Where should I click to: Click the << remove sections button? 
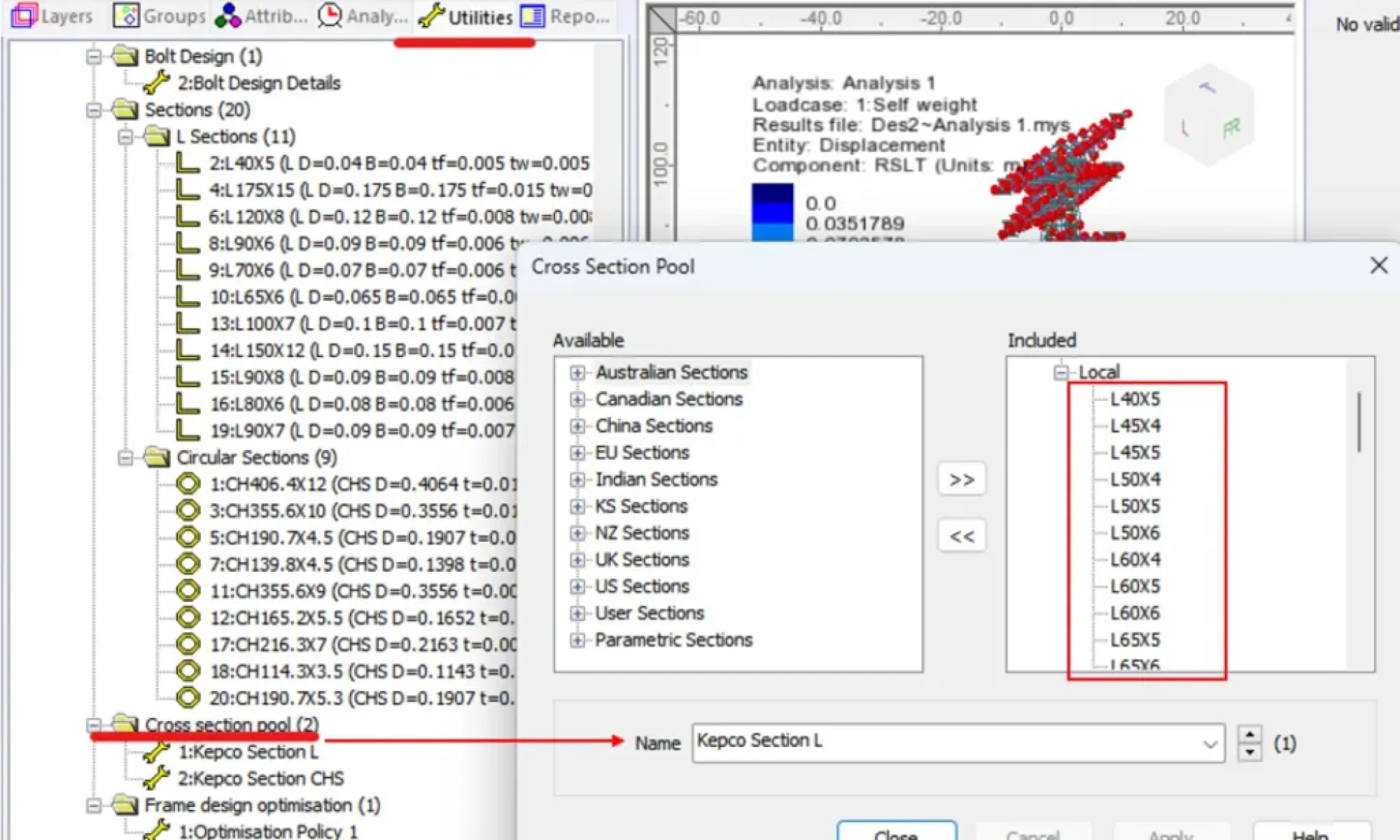pyautogui.click(x=962, y=536)
